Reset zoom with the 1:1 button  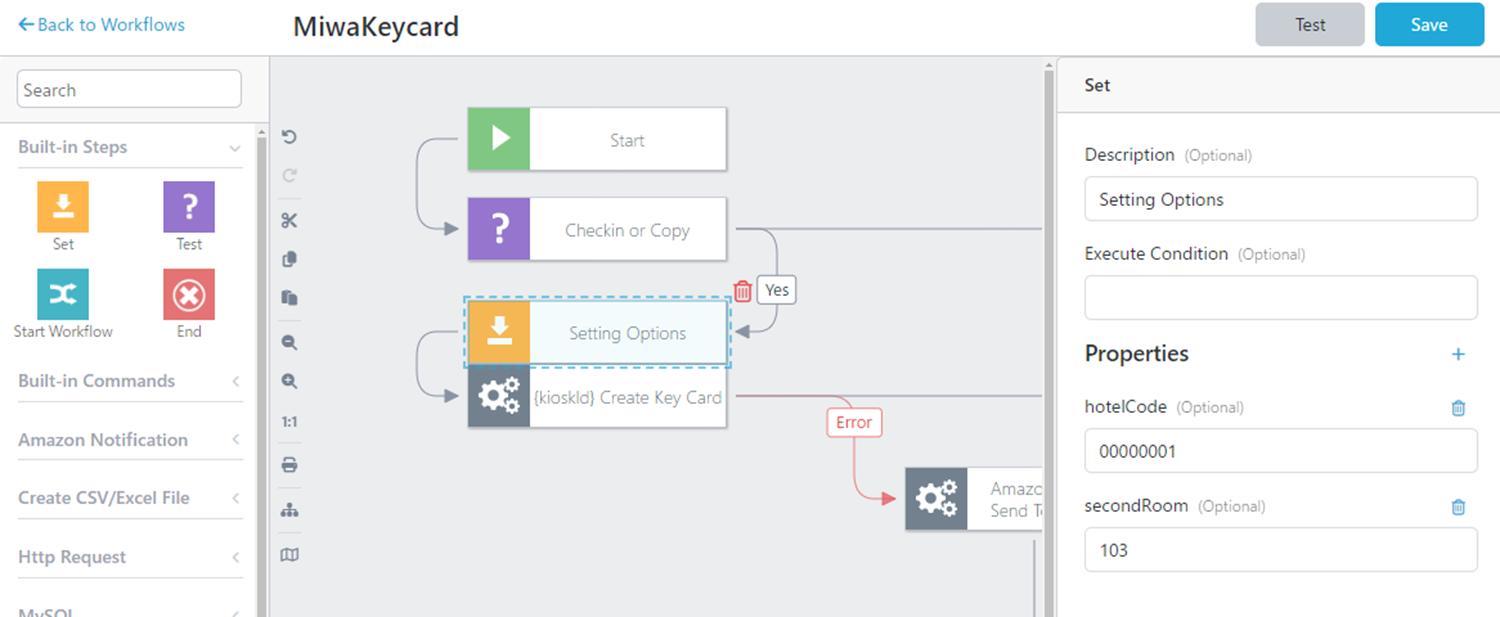coord(290,422)
